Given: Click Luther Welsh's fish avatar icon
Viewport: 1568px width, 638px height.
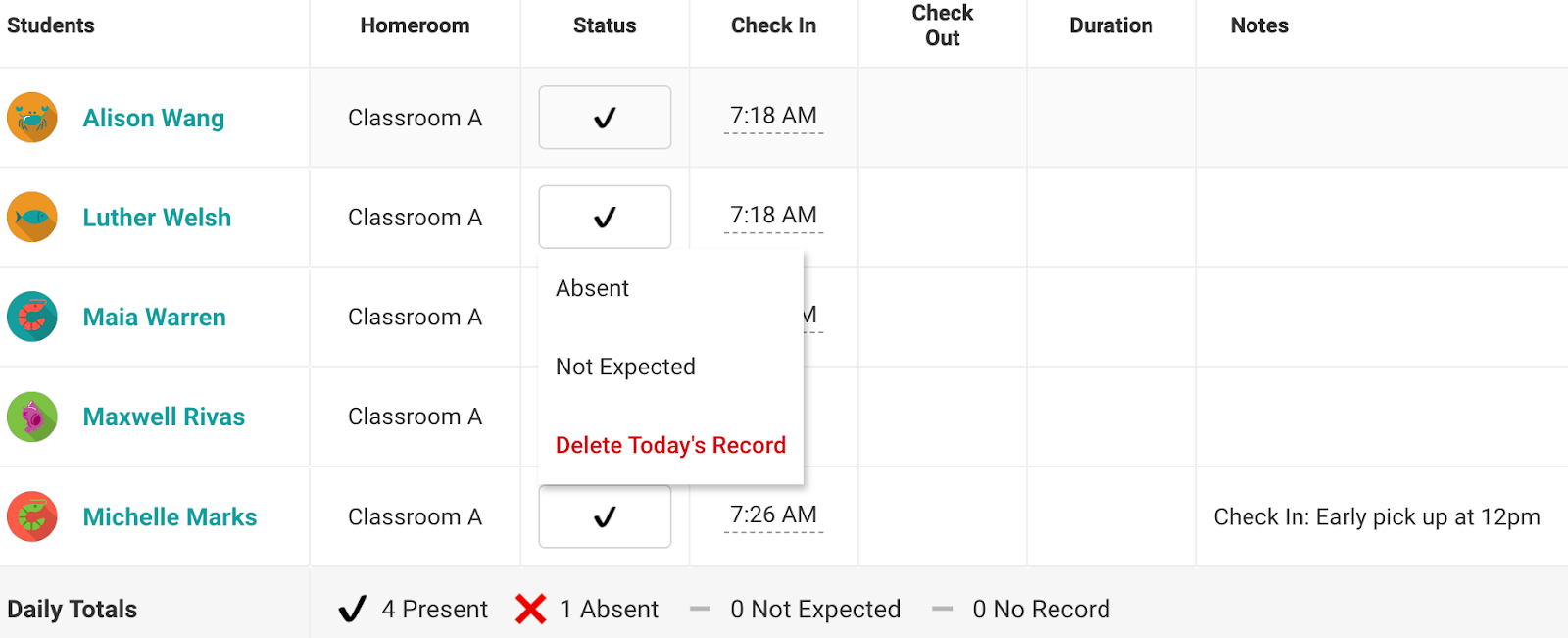Looking at the screenshot, I should coord(32,217).
